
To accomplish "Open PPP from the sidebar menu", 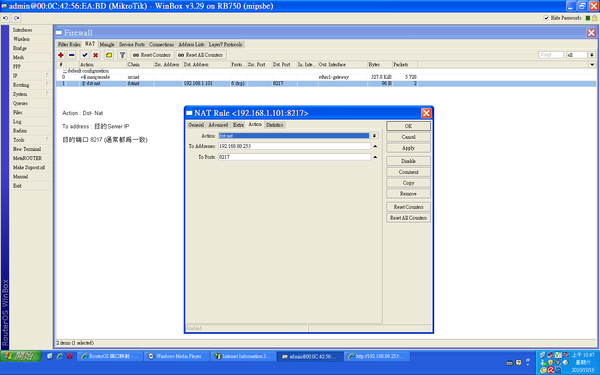I will 31,67.
